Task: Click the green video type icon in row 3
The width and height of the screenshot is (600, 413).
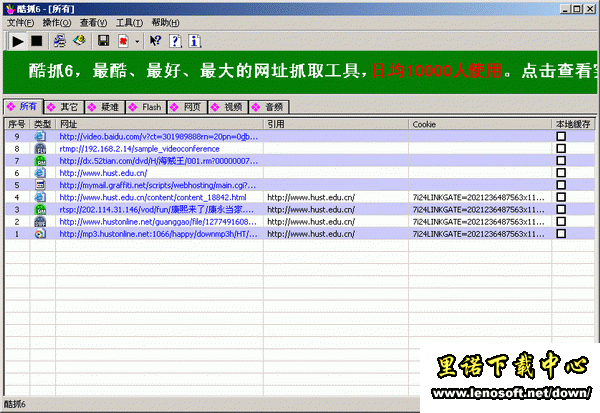Action: click(40, 209)
